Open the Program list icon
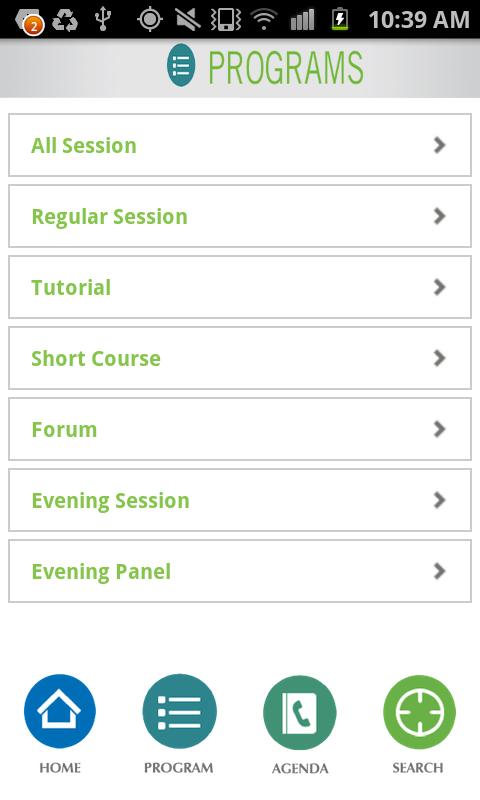Screen dimensions: 480x800 point(179,711)
